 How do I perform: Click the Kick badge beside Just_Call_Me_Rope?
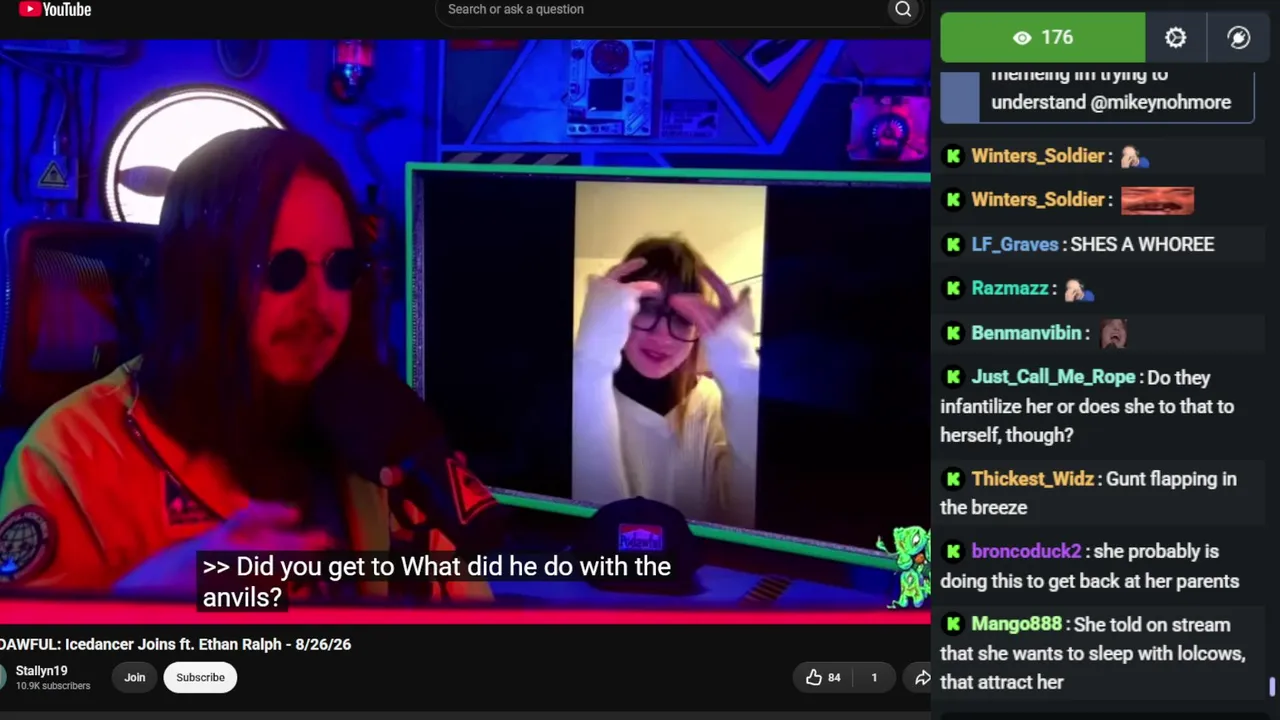coord(953,377)
